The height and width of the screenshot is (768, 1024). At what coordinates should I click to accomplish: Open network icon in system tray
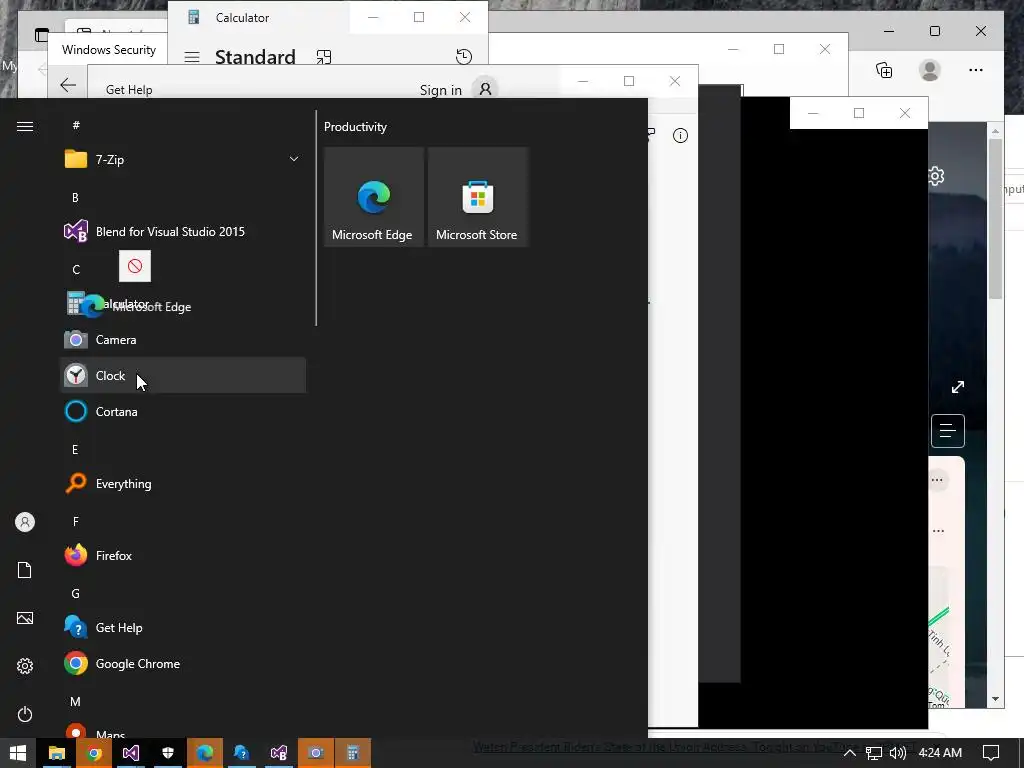click(874, 753)
